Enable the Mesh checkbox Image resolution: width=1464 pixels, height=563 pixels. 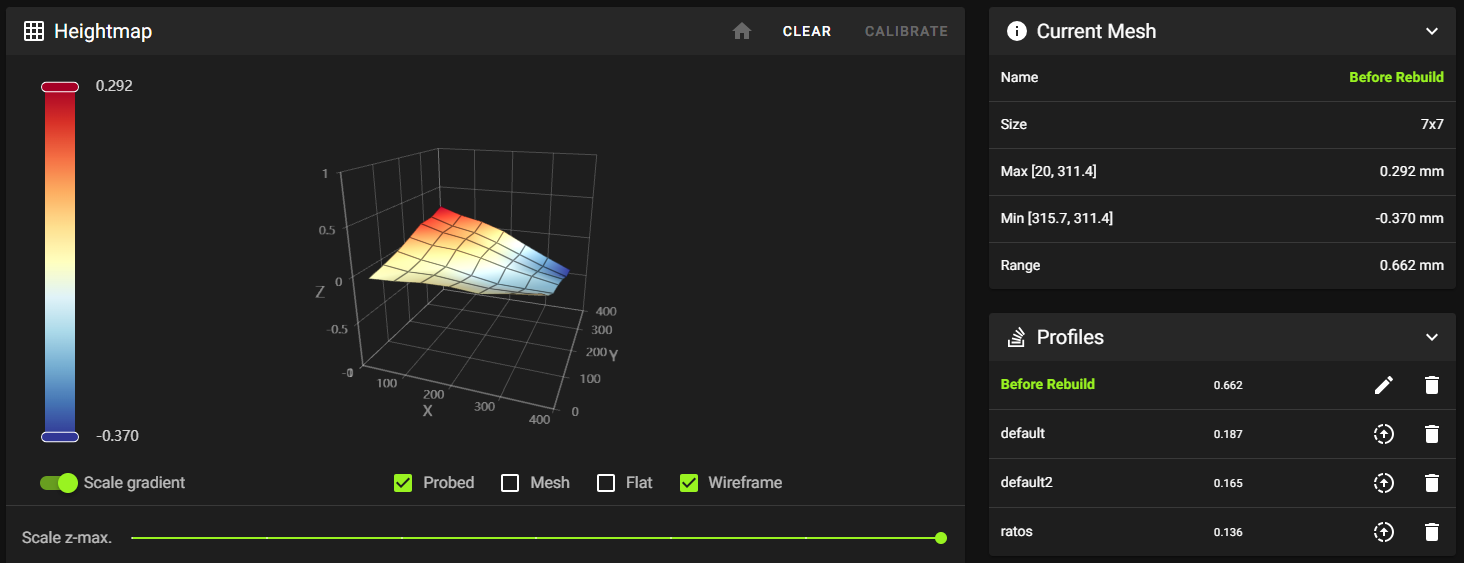pyautogui.click(x=510, y=483)
